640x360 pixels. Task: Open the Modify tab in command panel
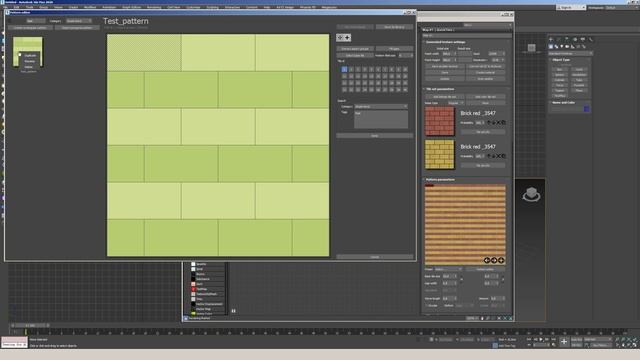coord(559,40)
